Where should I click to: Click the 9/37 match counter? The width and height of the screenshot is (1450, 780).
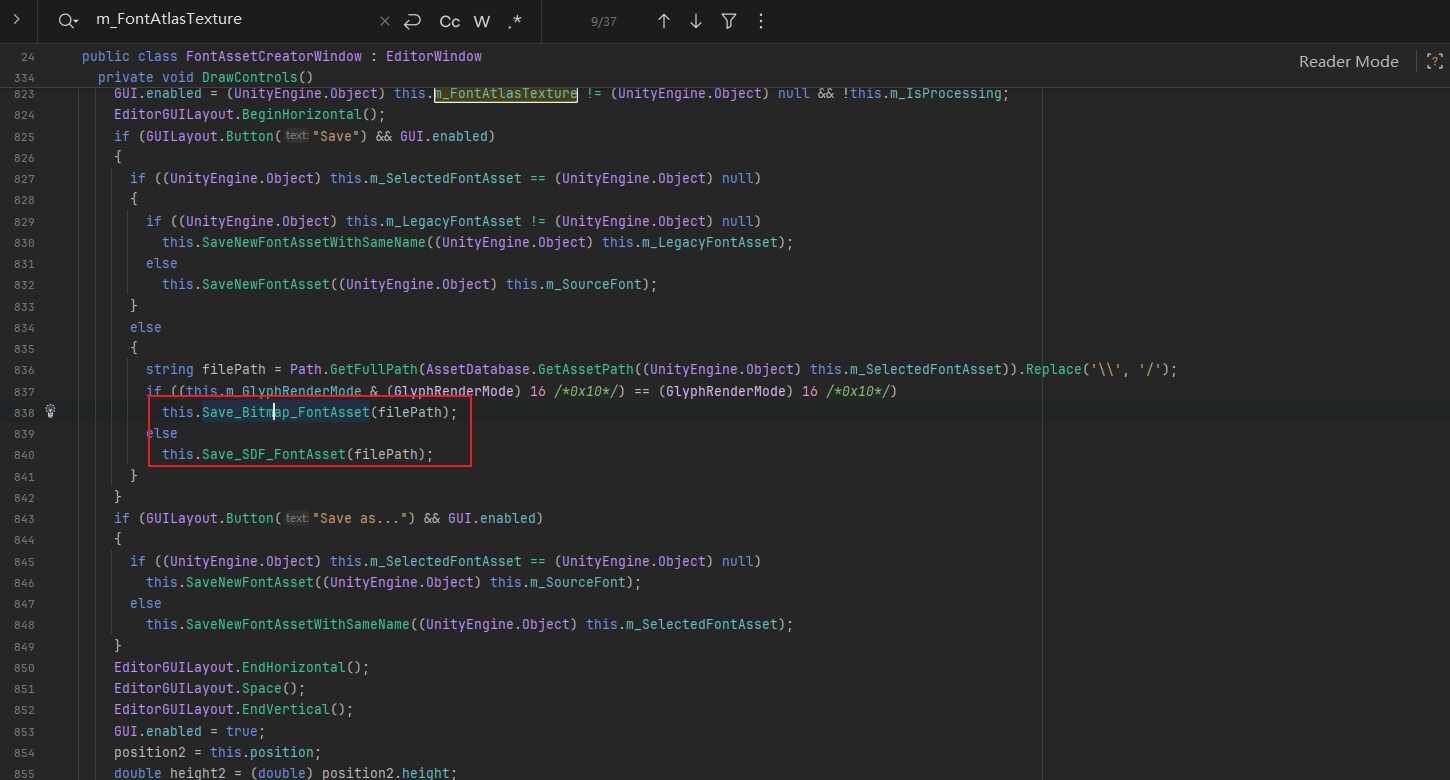tap(604, 21)
